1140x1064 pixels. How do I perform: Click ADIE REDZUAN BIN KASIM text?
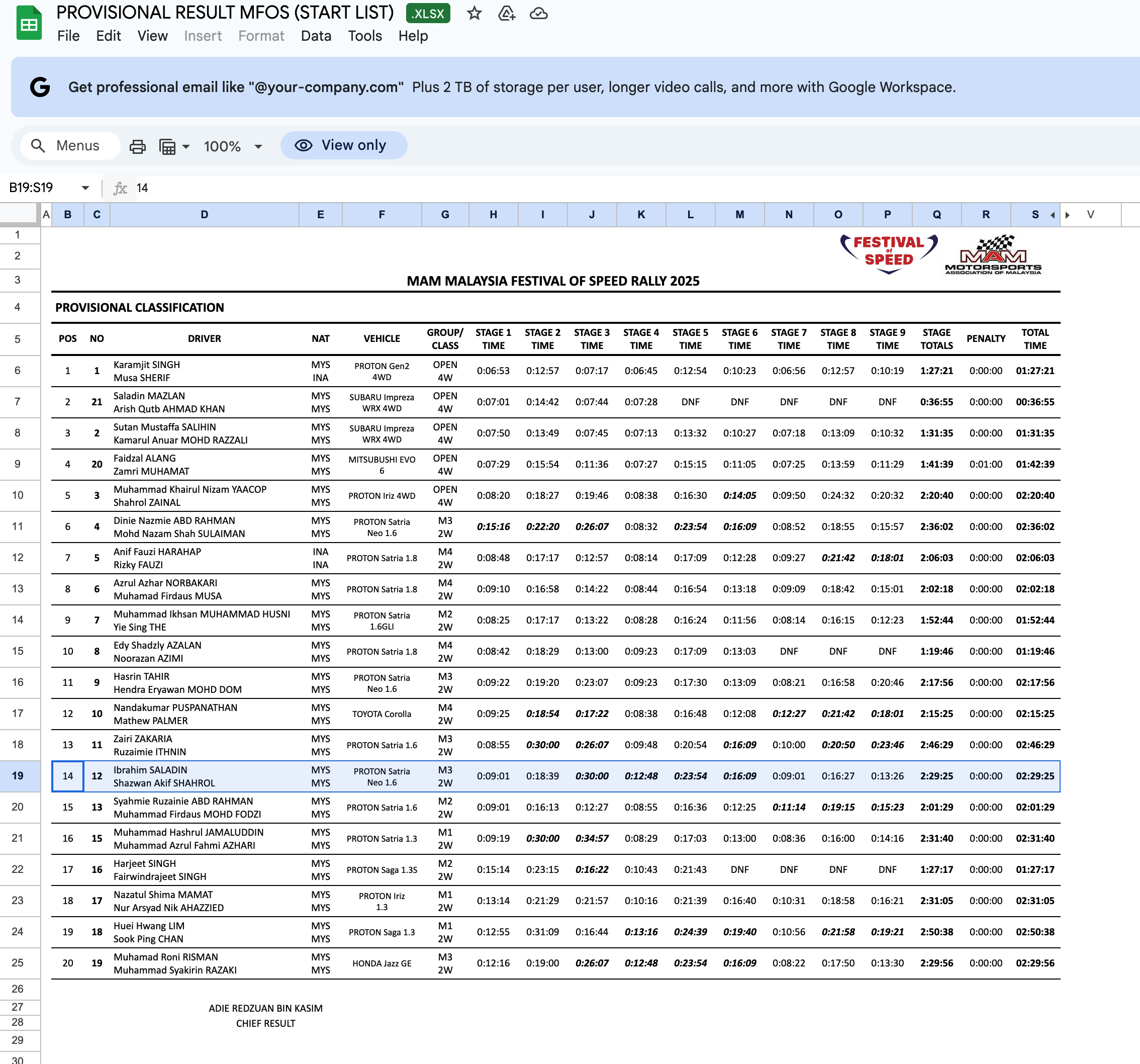click(x=265, y=1008)
